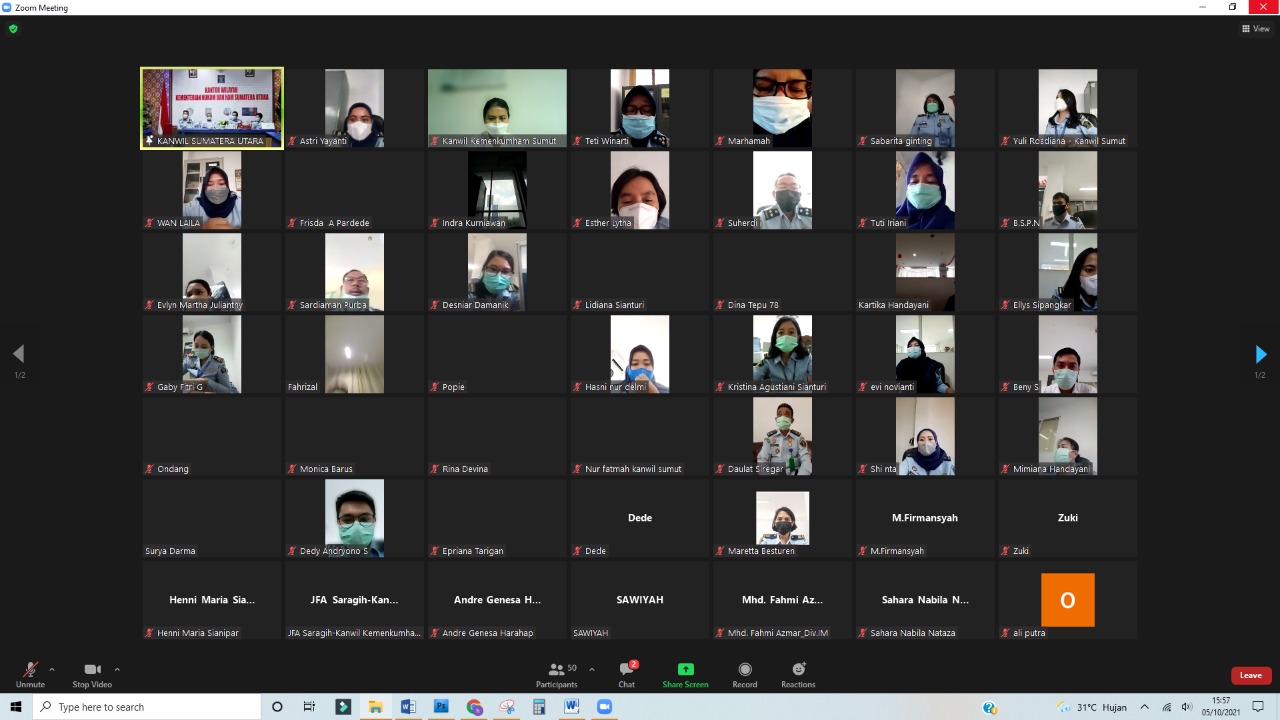
Task: Leave the meeting
Action: (1250, 675)
